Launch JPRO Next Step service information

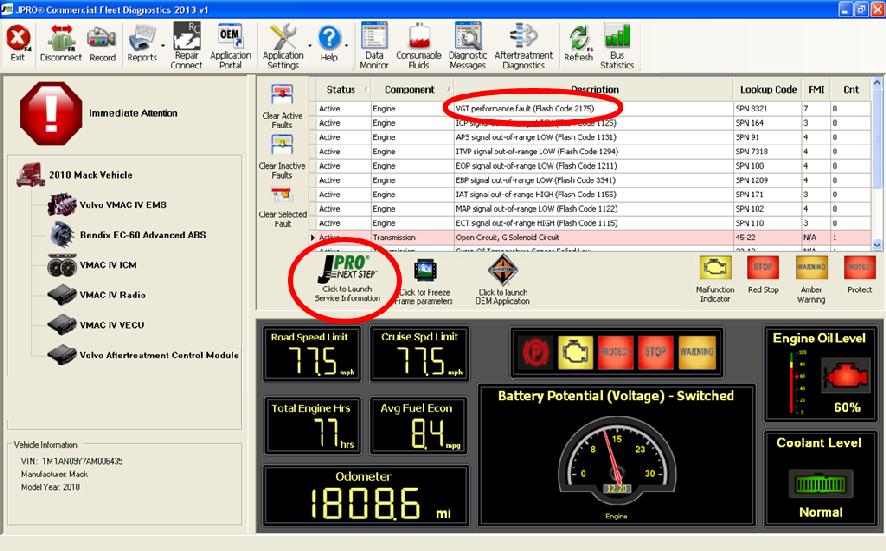(x=348, y=277)
